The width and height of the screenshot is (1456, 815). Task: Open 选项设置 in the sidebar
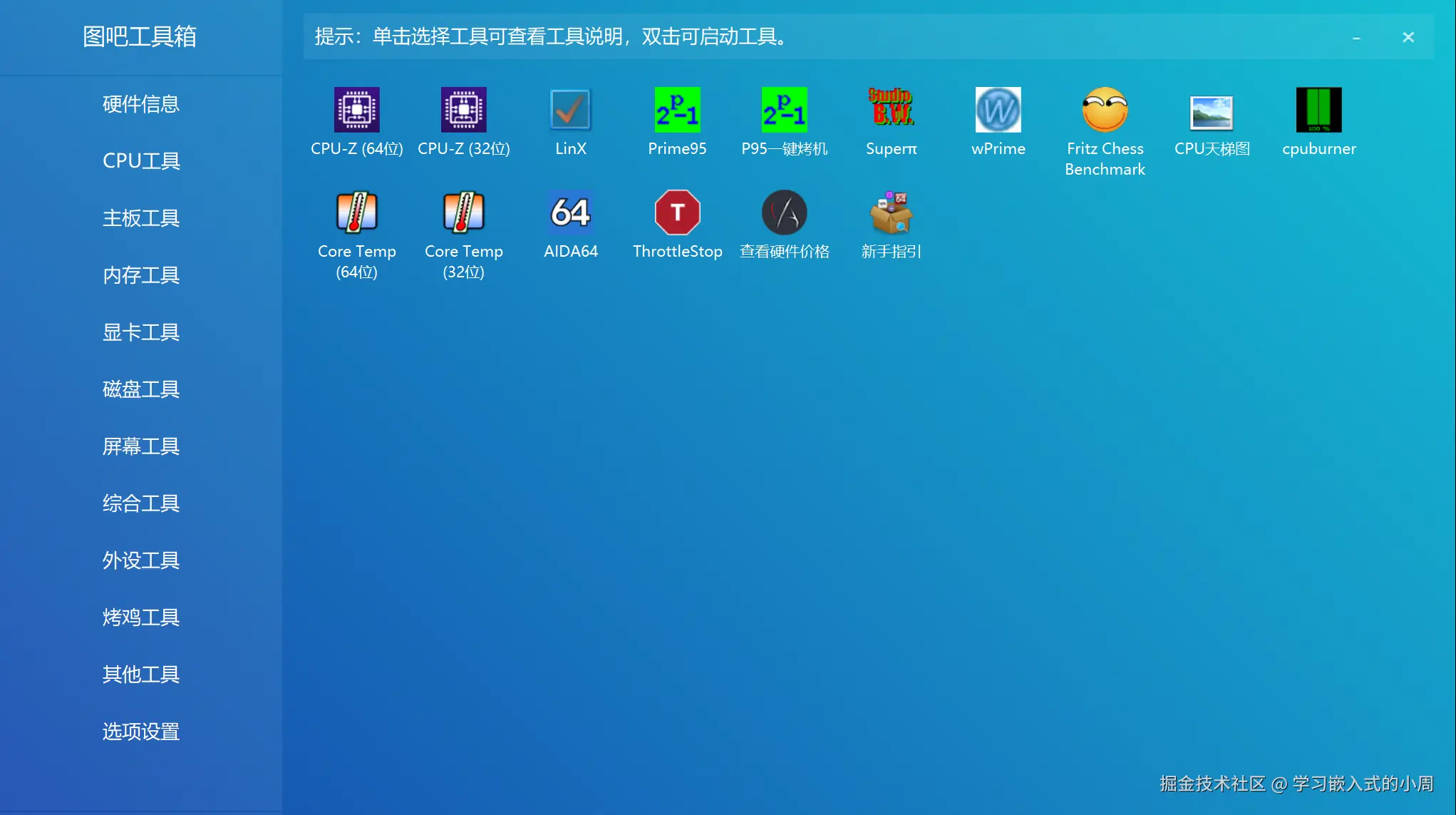tap(141, 732)
